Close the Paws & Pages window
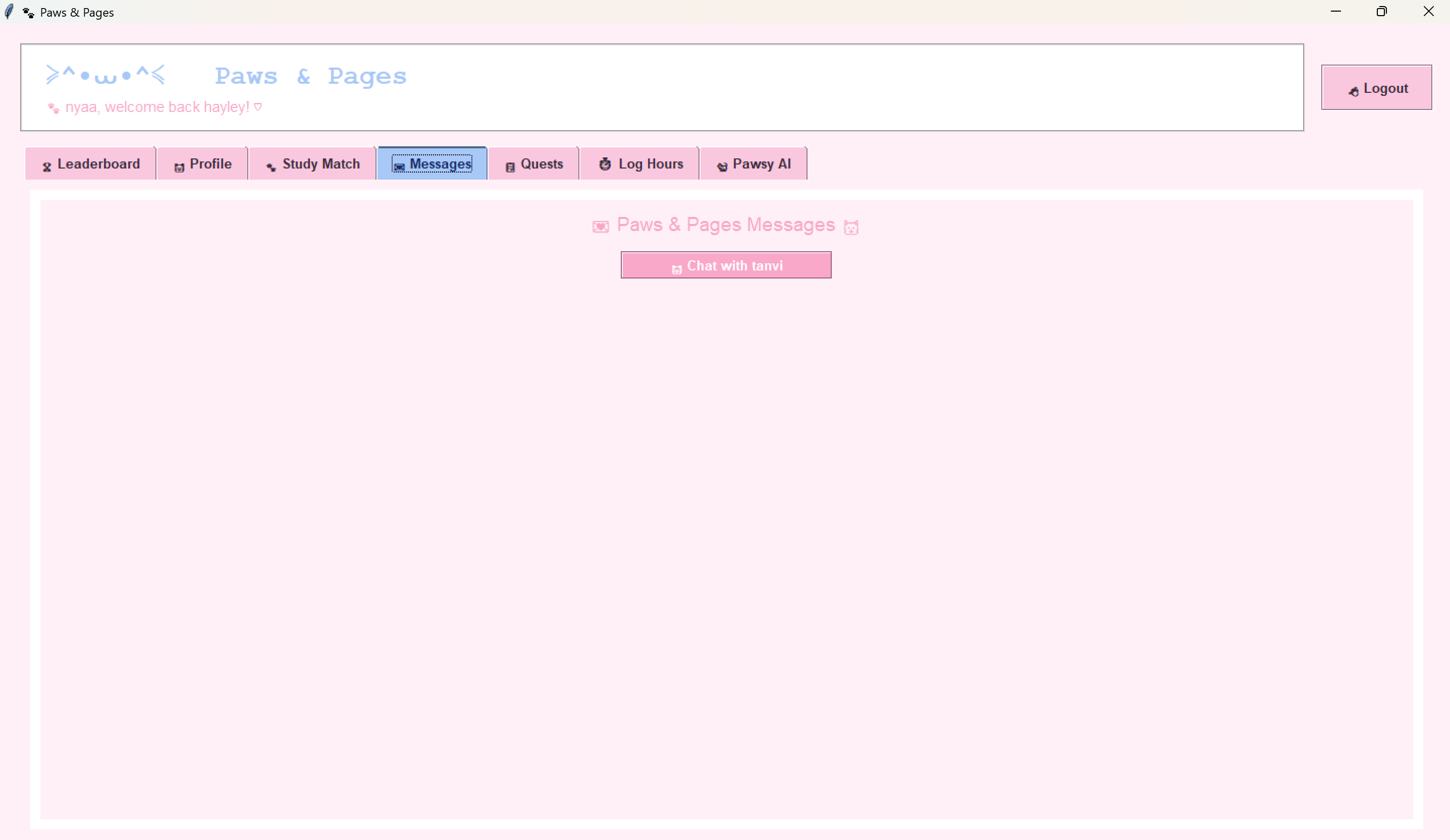 [1428, 12]
